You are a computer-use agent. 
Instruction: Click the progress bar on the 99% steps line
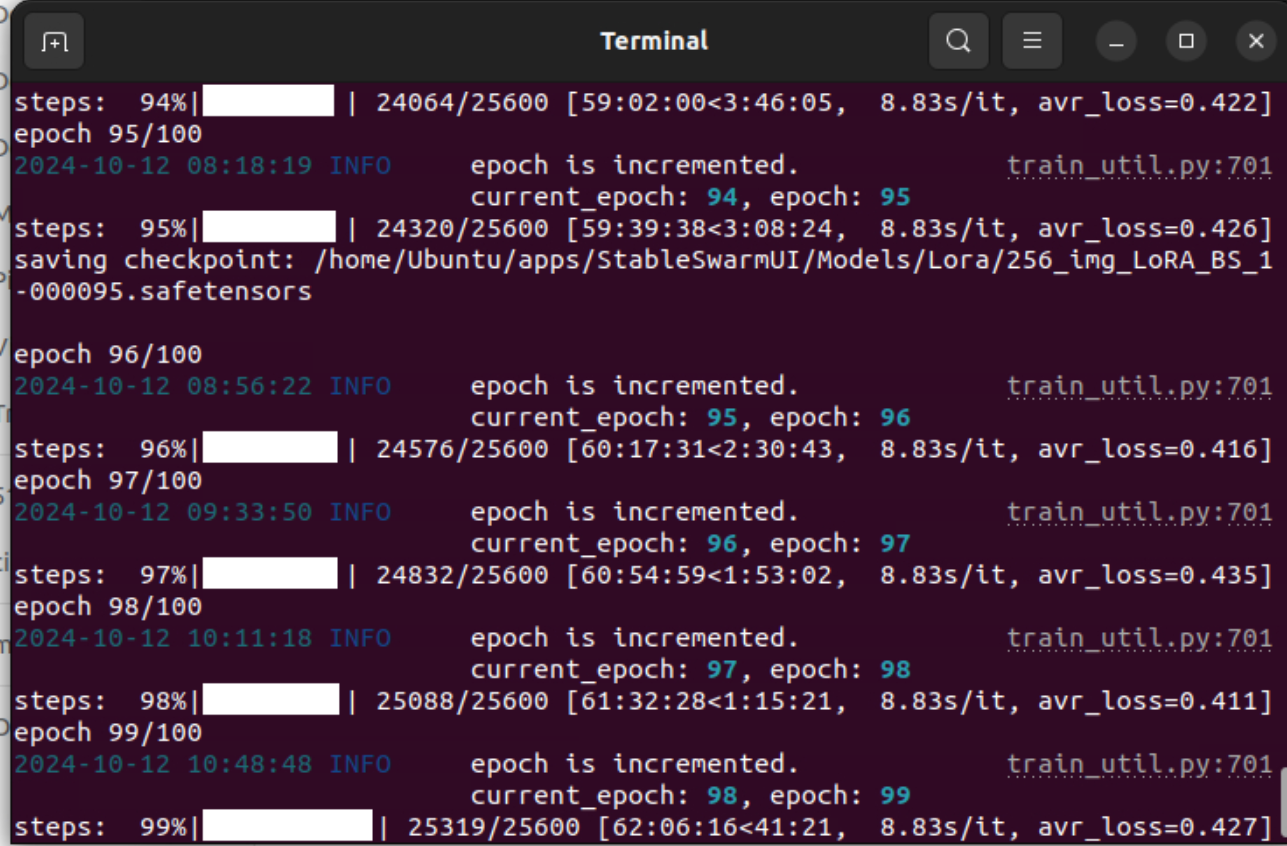click(x=287, y=827)
